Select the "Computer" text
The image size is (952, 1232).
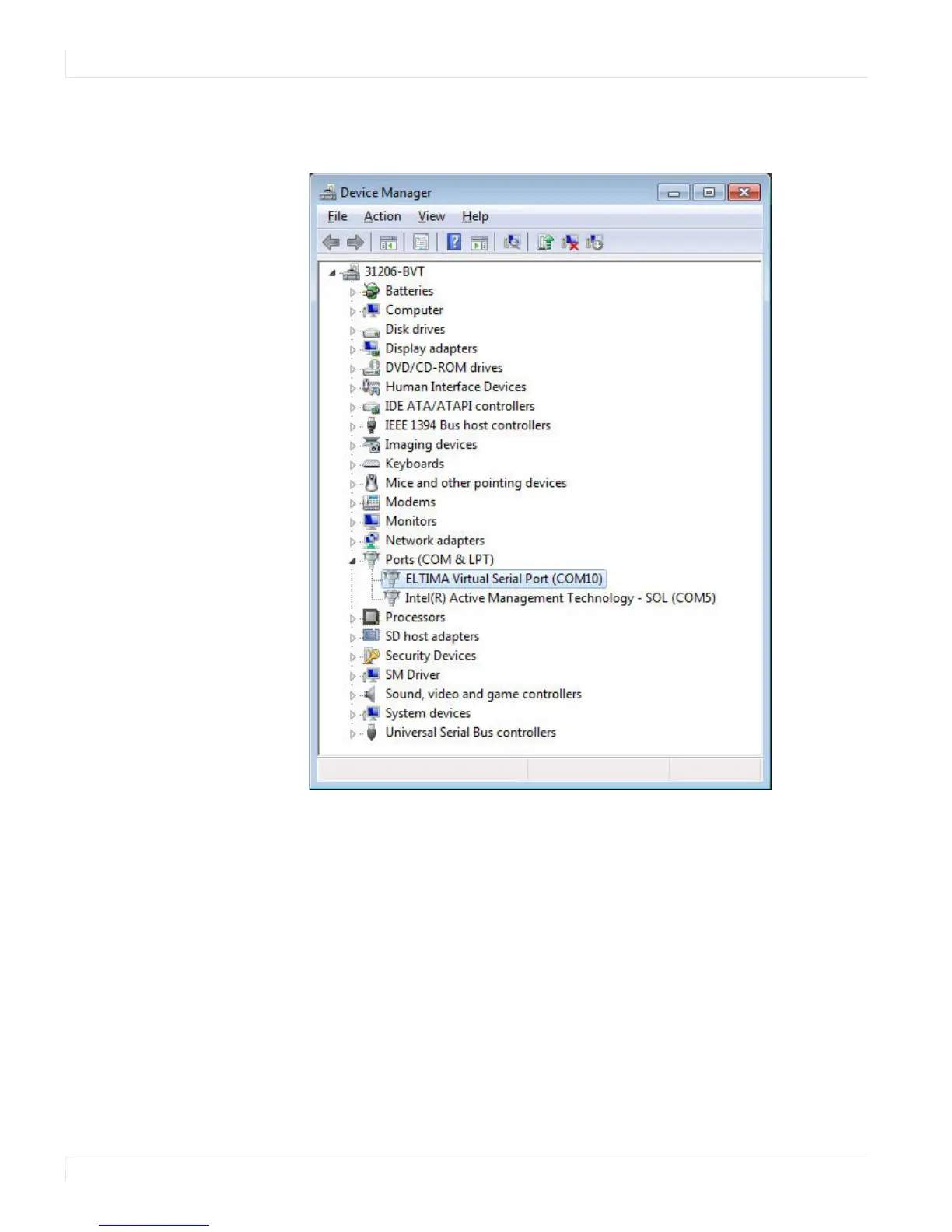414,310
